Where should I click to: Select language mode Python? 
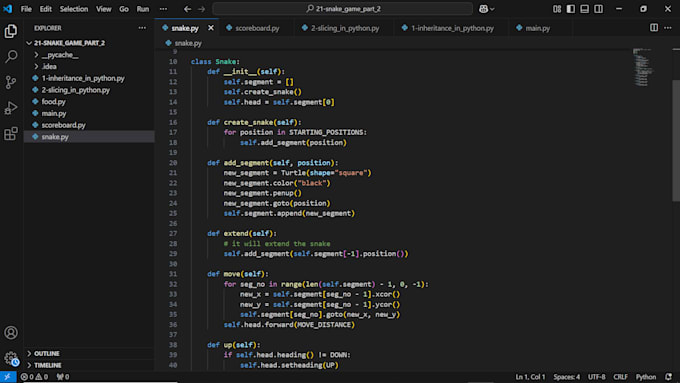pos(646,377)
